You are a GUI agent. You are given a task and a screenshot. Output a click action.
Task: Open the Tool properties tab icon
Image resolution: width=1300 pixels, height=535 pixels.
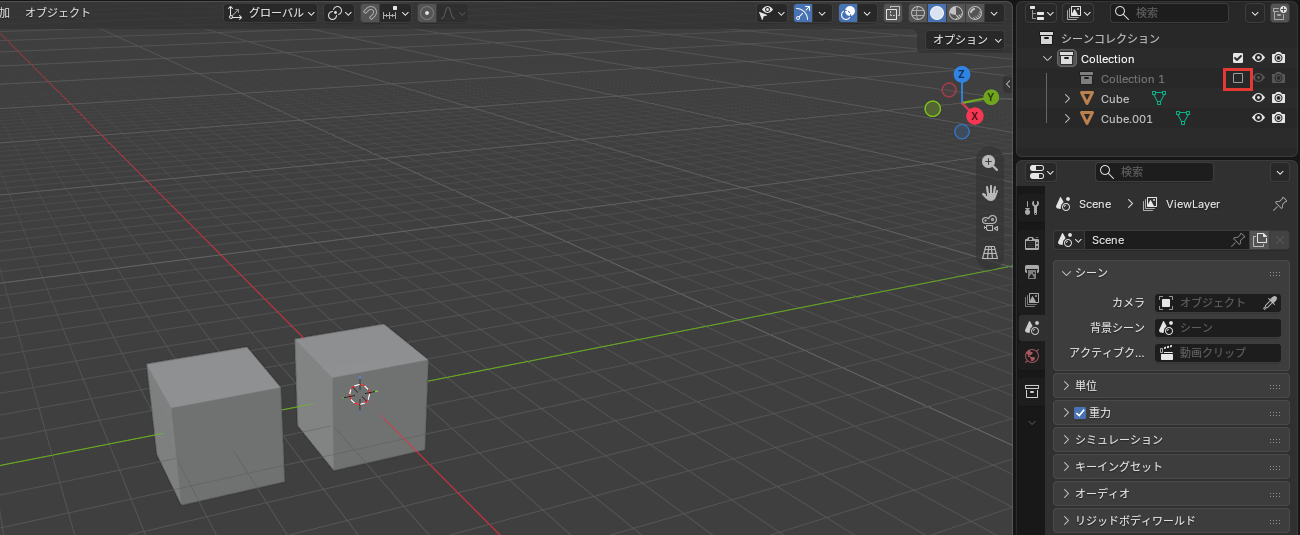(x=1032, y=207)
